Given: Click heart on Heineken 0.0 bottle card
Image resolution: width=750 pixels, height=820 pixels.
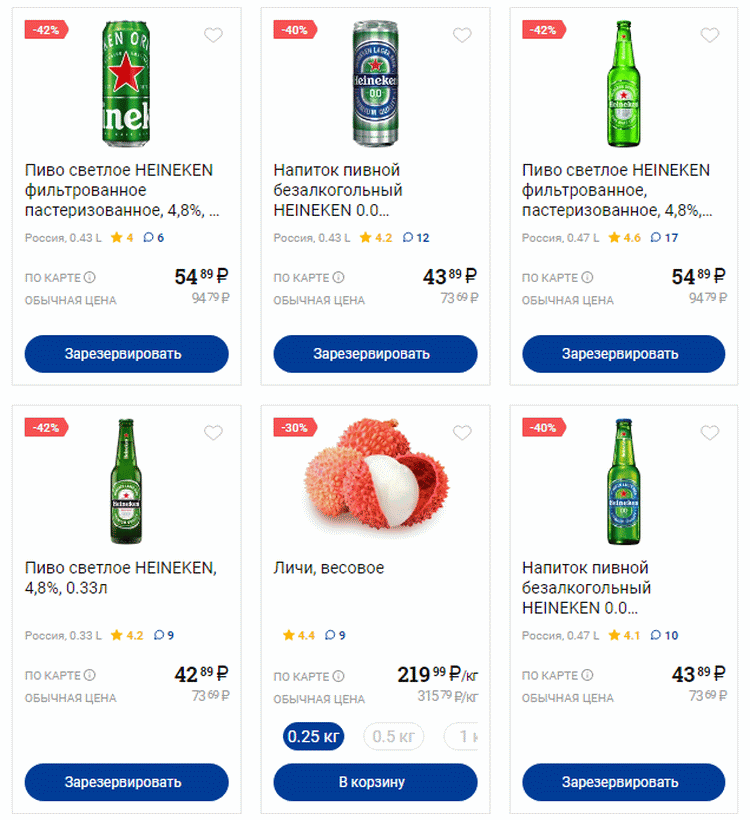Looking at the screenshot, I should pyautogui.click(x=710, y=433).
